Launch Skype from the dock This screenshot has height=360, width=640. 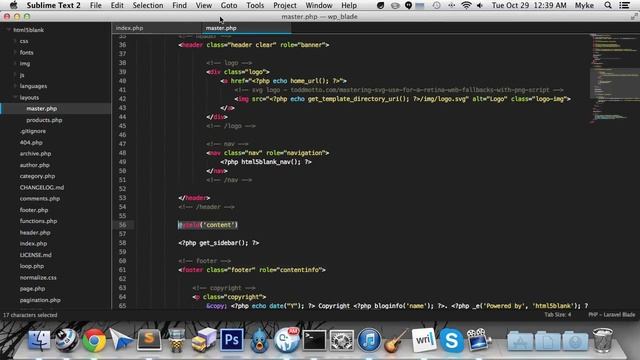[451, 340]
